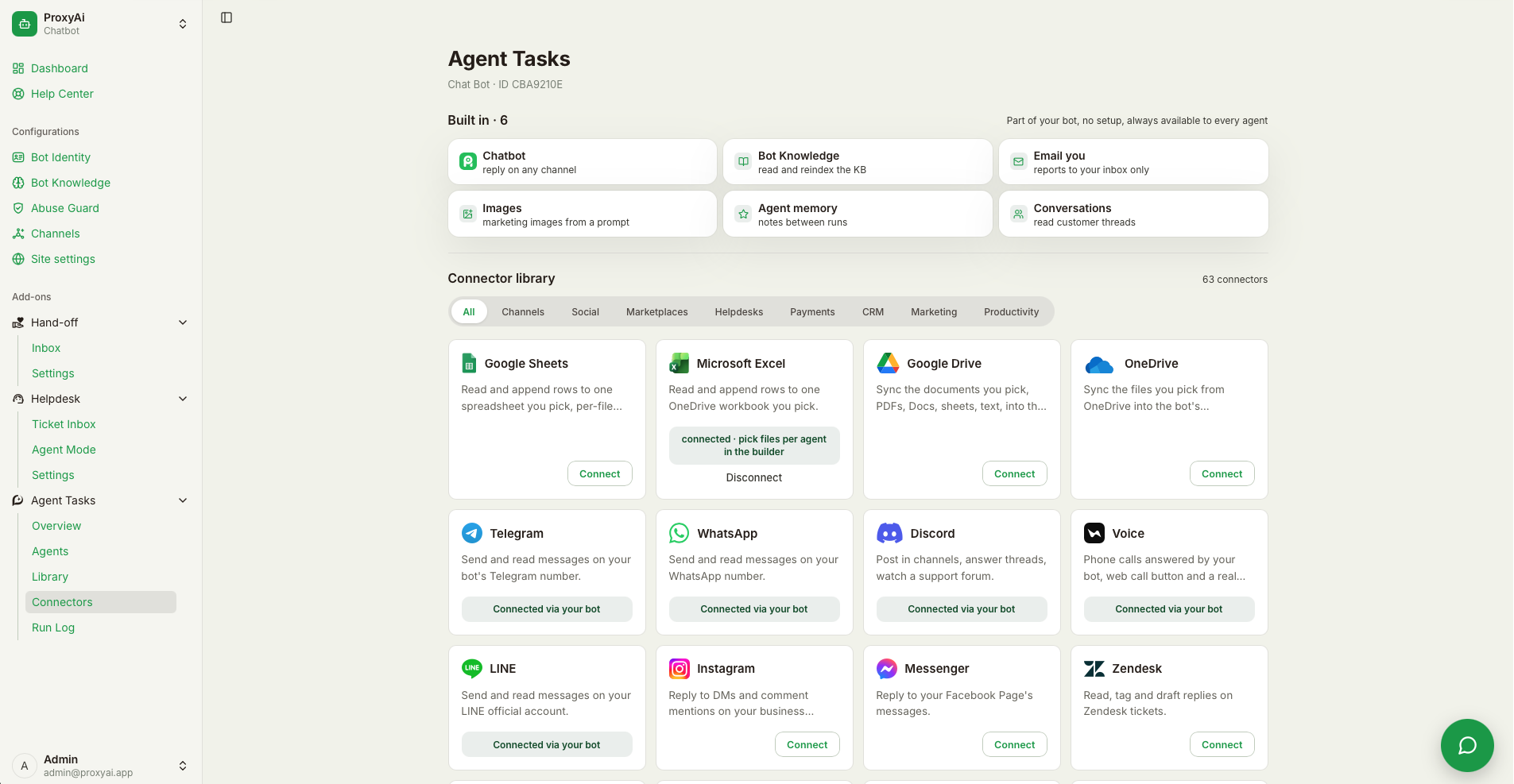The image size is (1514, 784).
Task: Click the Google Drive logo icon
Action: pos(888,363)
